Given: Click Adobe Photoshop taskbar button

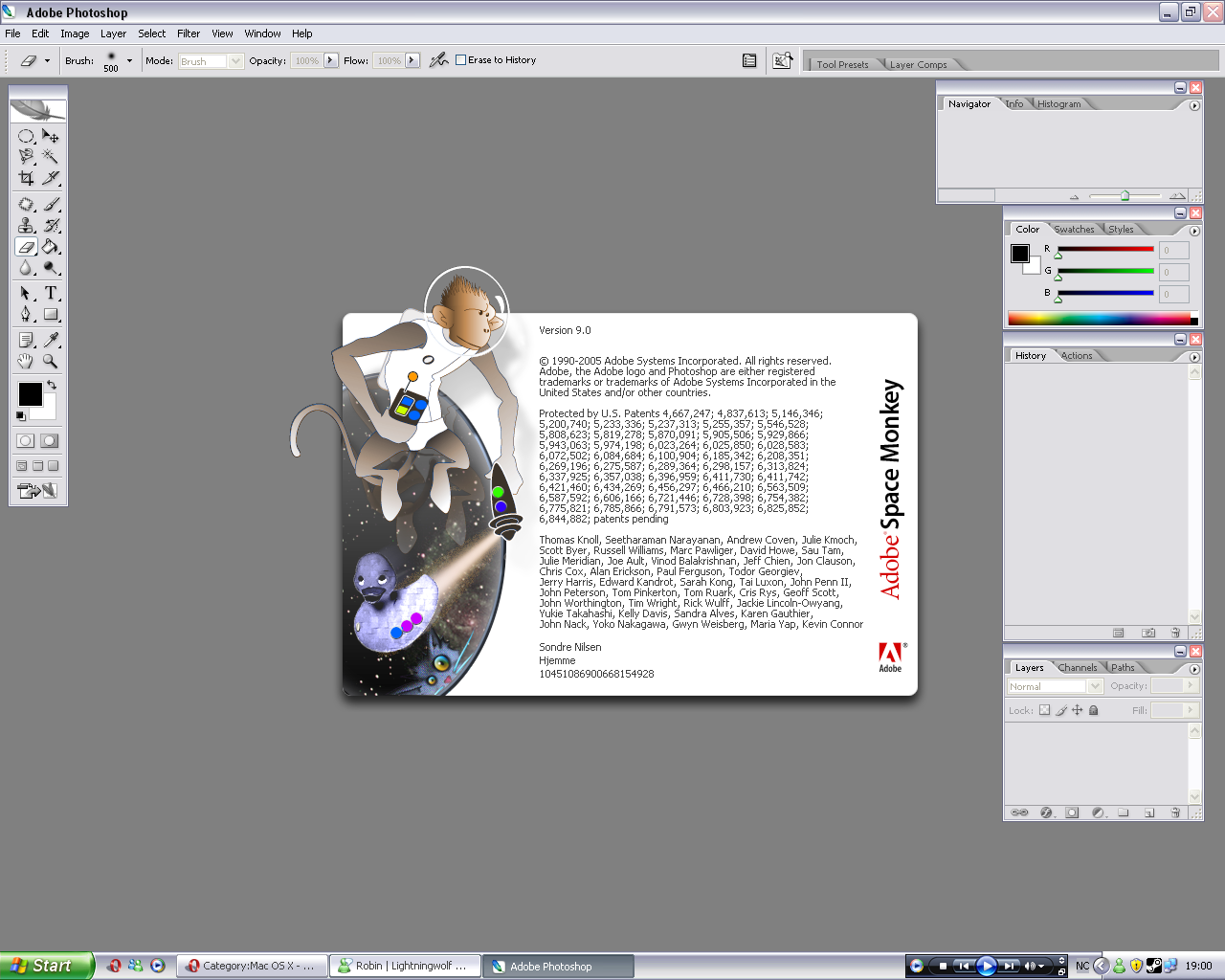Looking at the screenshot, I should click(x=559, y=966).
